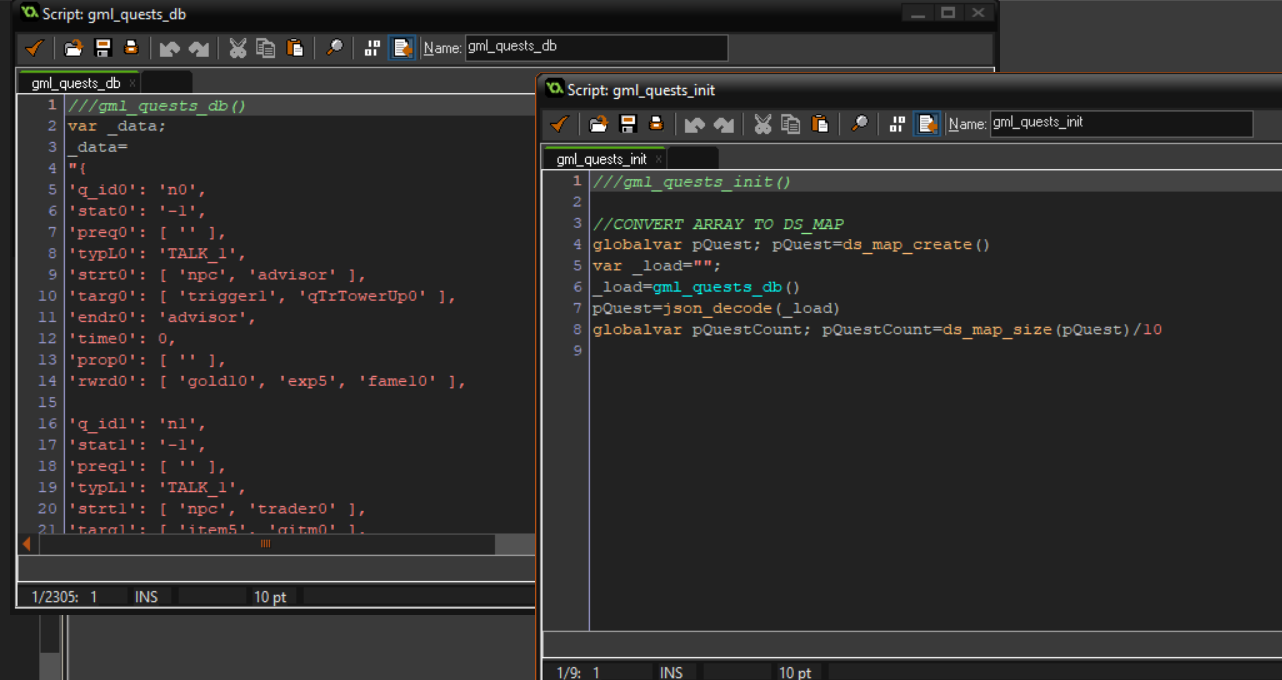
Task: Select the gml_quests_init tab
Action: (600, 159)
